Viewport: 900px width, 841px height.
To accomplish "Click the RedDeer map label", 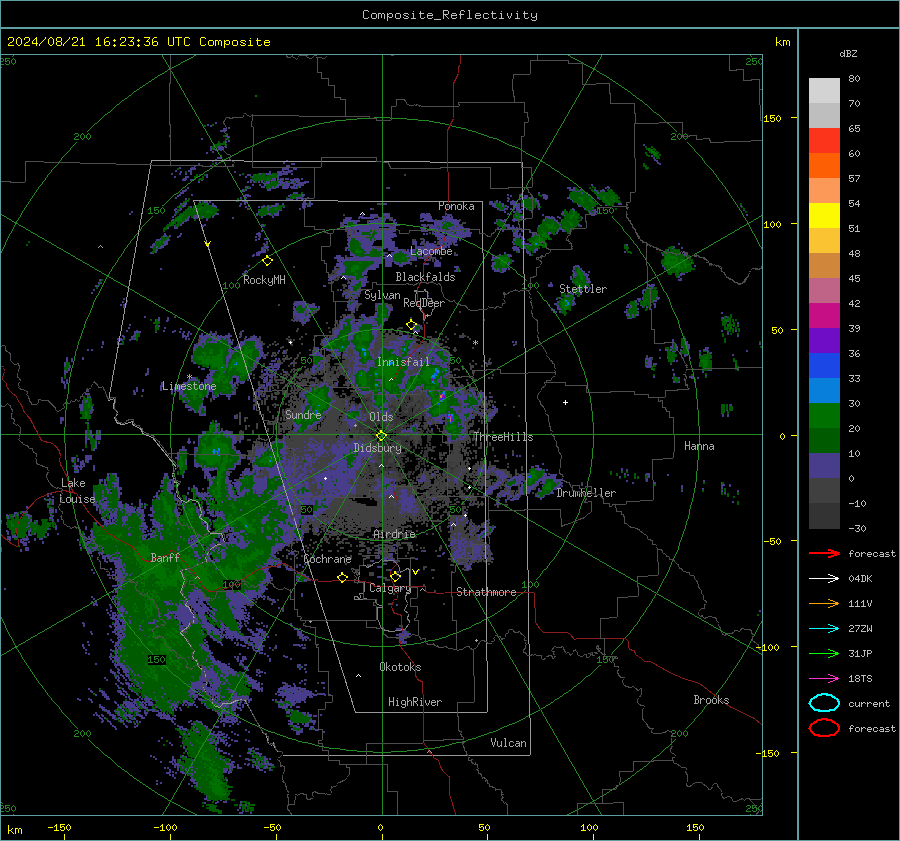I will (424, 303).
